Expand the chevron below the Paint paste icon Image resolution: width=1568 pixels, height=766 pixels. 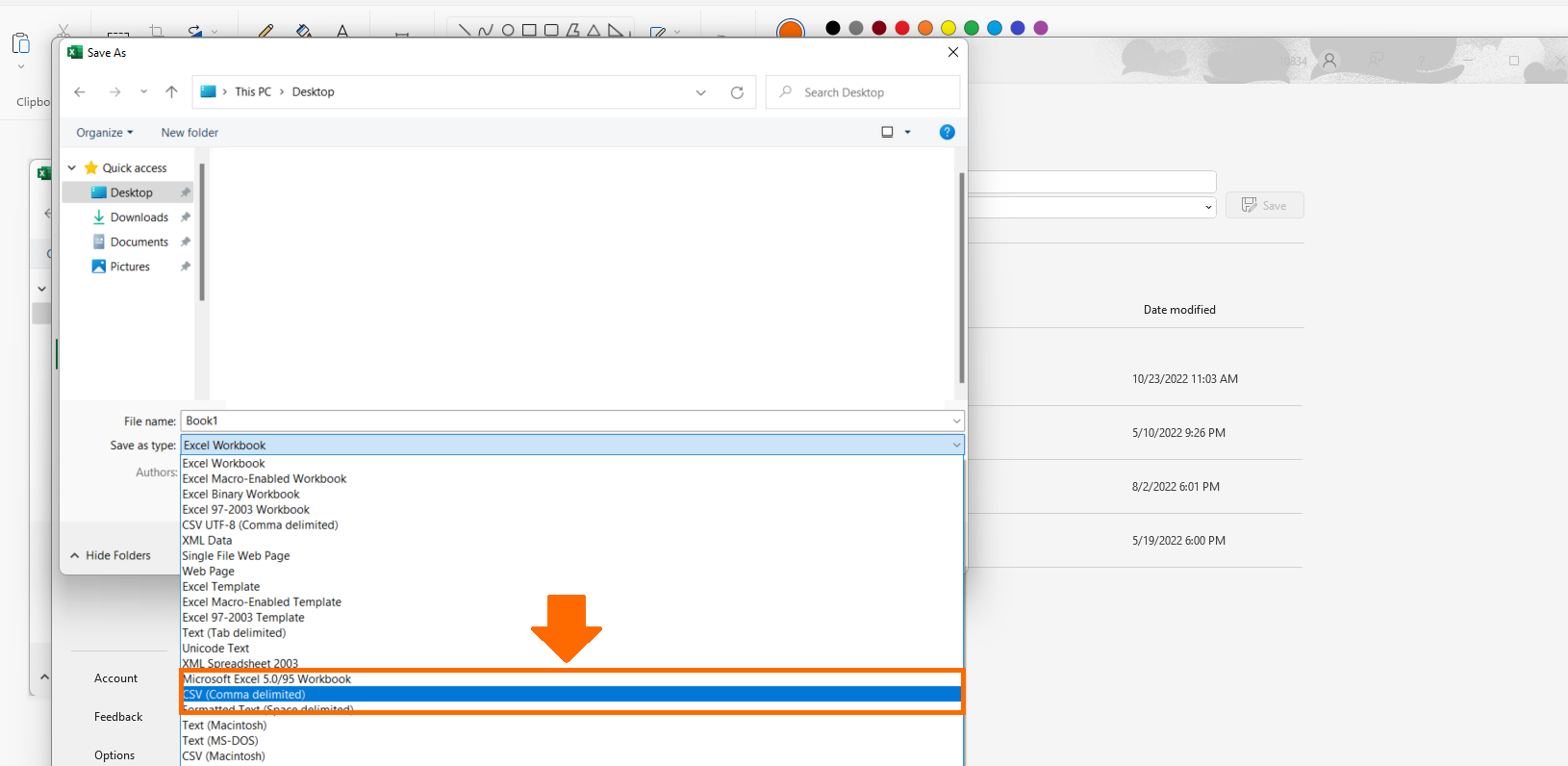click(x=21, y=67)
